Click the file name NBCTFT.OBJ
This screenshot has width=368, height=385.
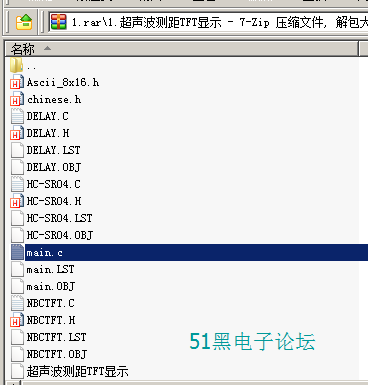(57, 354)
